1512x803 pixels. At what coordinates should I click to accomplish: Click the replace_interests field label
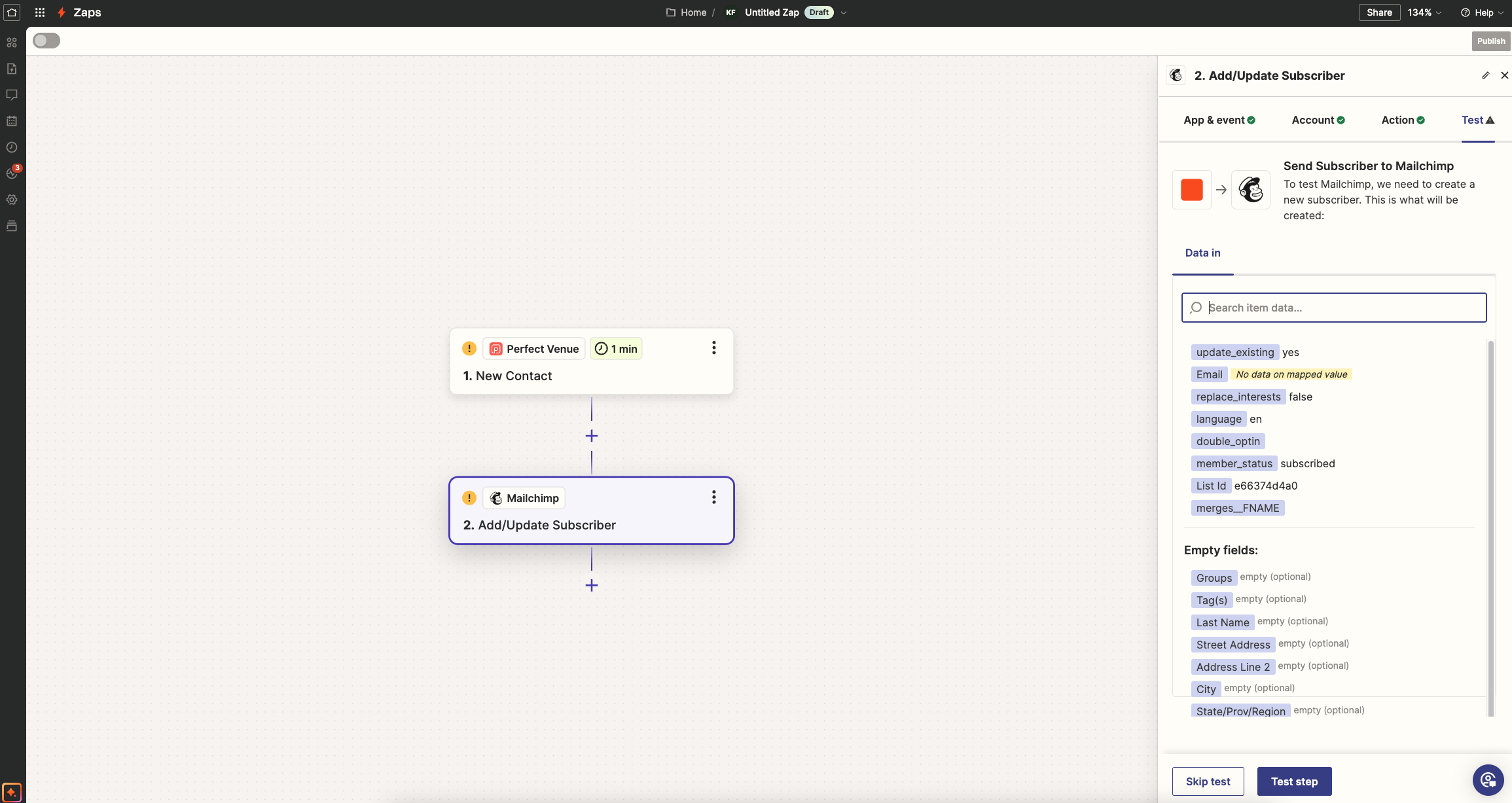click(x=1238, y=397)
